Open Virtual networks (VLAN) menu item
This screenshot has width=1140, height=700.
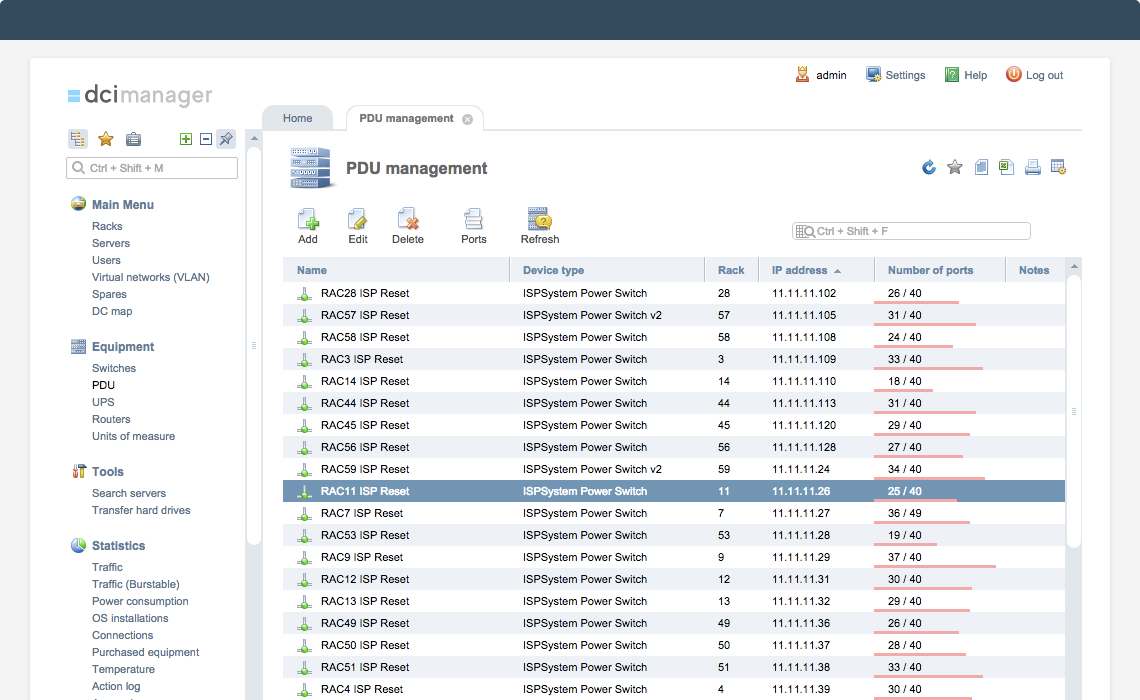(150, 277)
